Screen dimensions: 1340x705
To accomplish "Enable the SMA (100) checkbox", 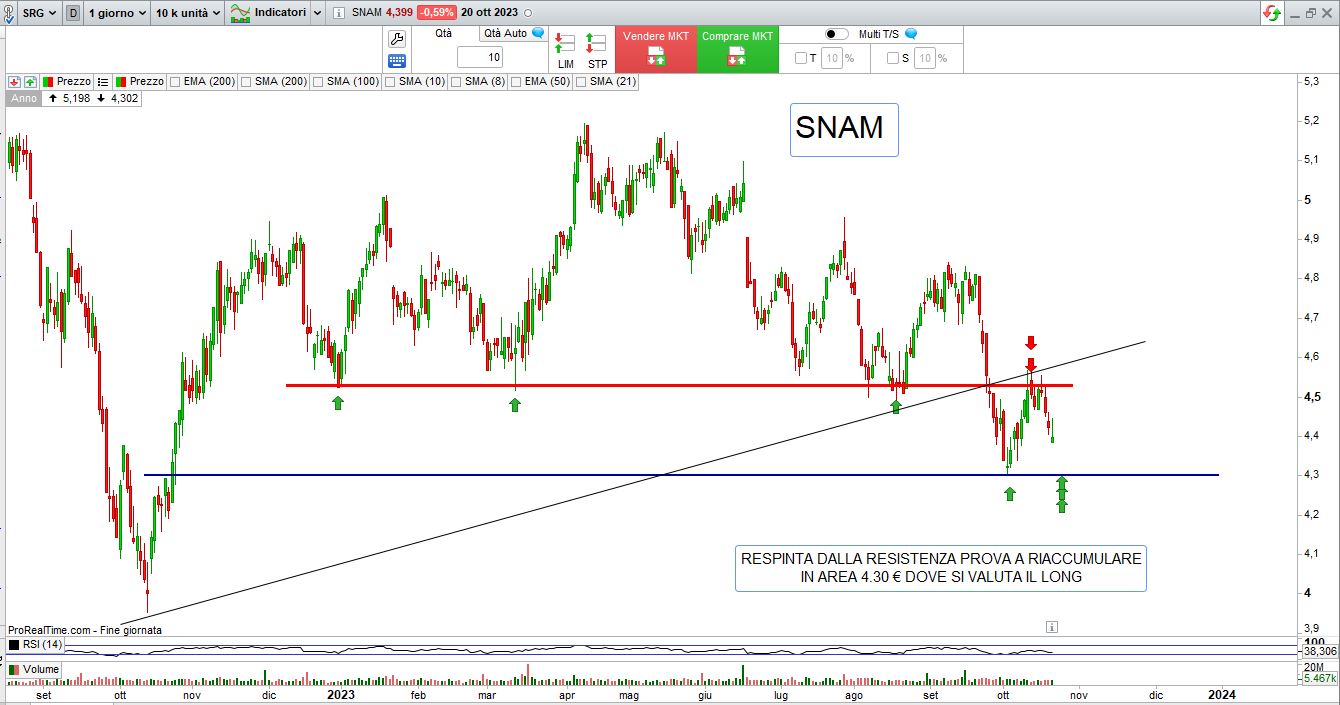I will 318,81.
